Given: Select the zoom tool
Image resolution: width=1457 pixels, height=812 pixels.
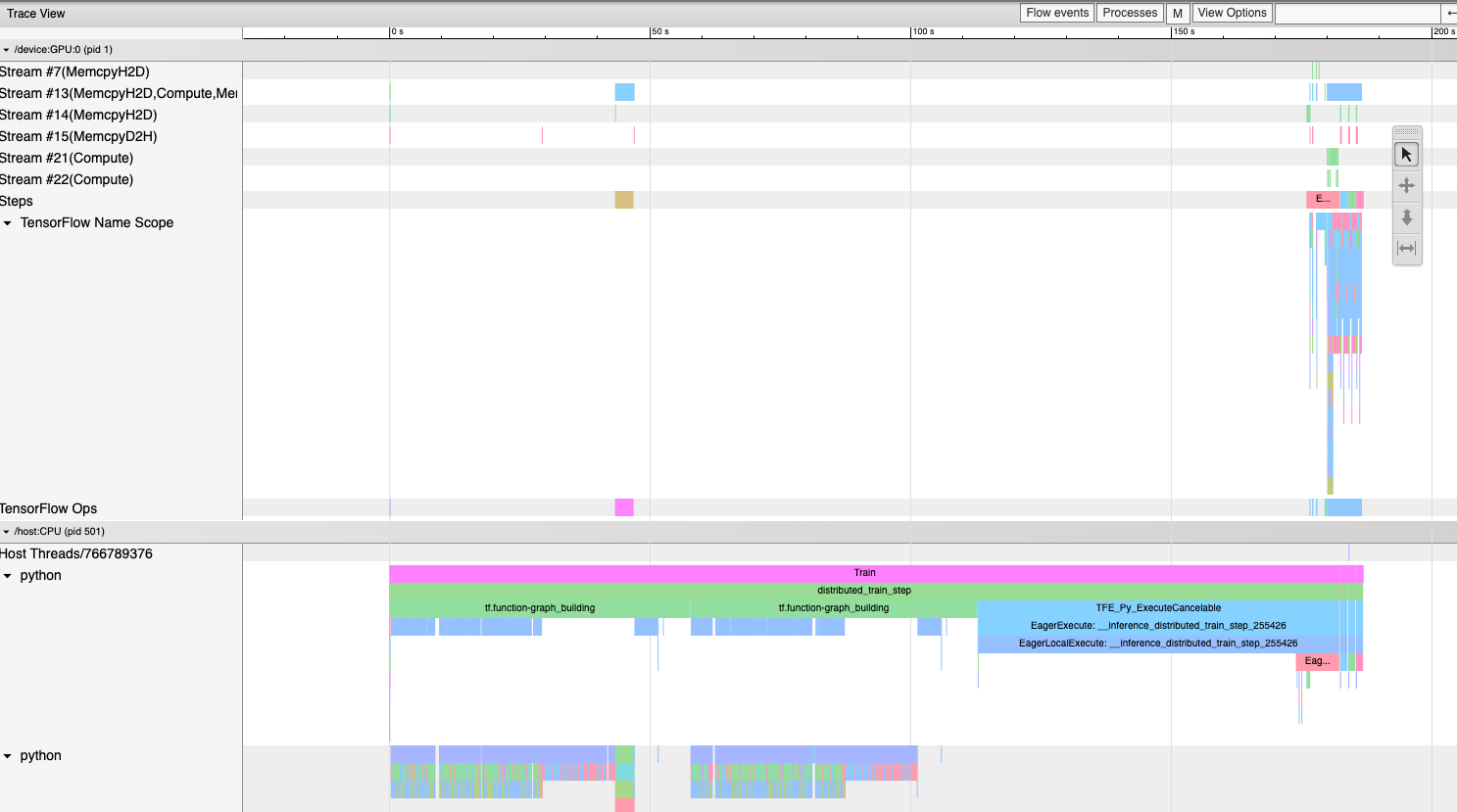Looking at the screenshot, I should click(x=1406, y=217).
